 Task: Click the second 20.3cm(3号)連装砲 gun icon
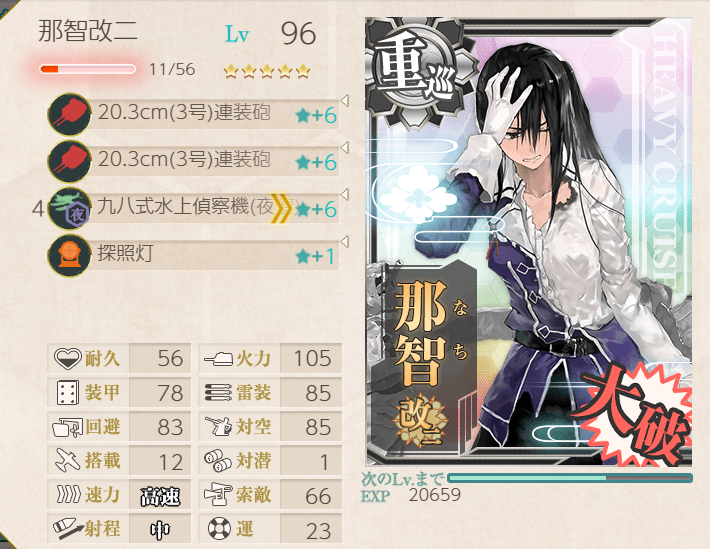(70, 161)
